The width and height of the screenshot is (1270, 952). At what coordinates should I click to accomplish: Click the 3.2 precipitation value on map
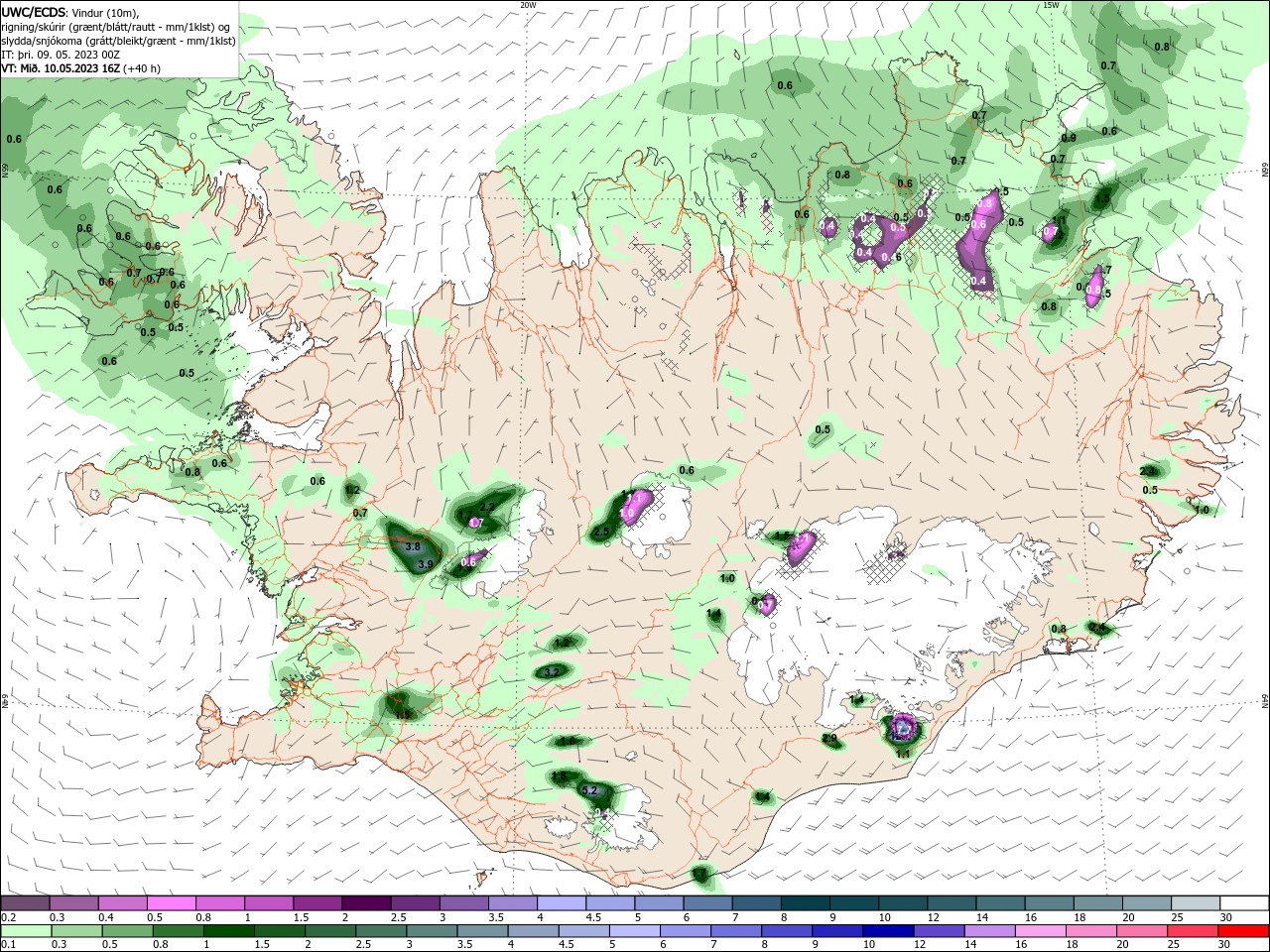[x=553, y=671]
